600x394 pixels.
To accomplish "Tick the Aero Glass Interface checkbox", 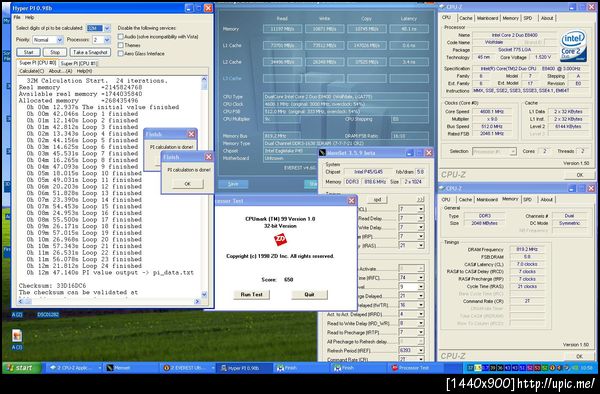I will coord(121,54).
